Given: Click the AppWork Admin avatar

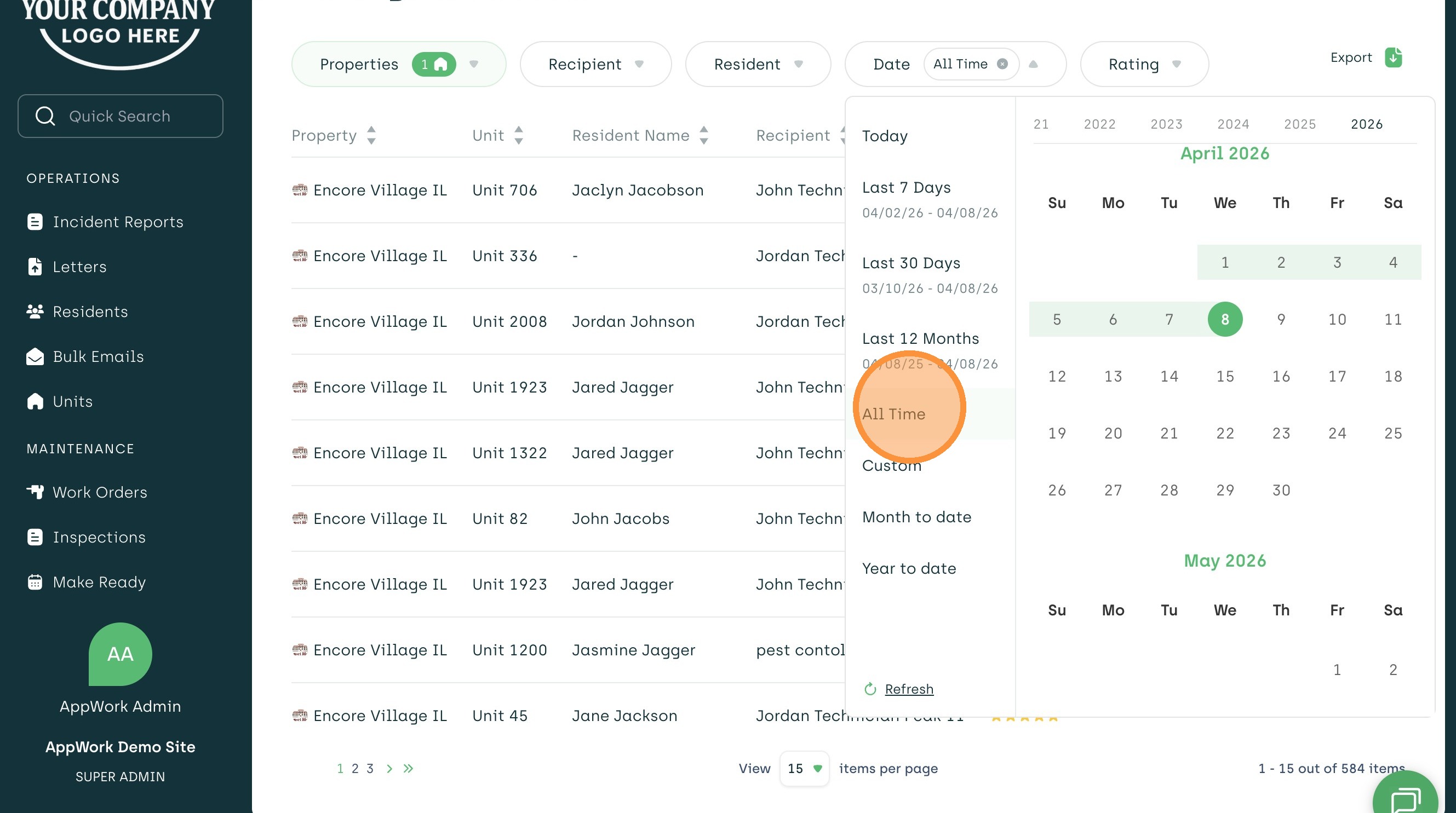Looking at the screenshot, I should [121, 654].
